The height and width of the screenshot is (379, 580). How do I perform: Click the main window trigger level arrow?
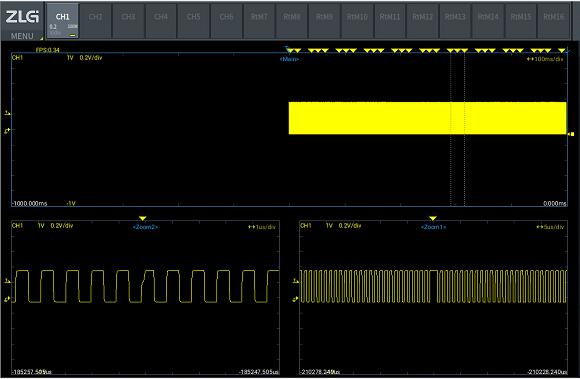7,113
